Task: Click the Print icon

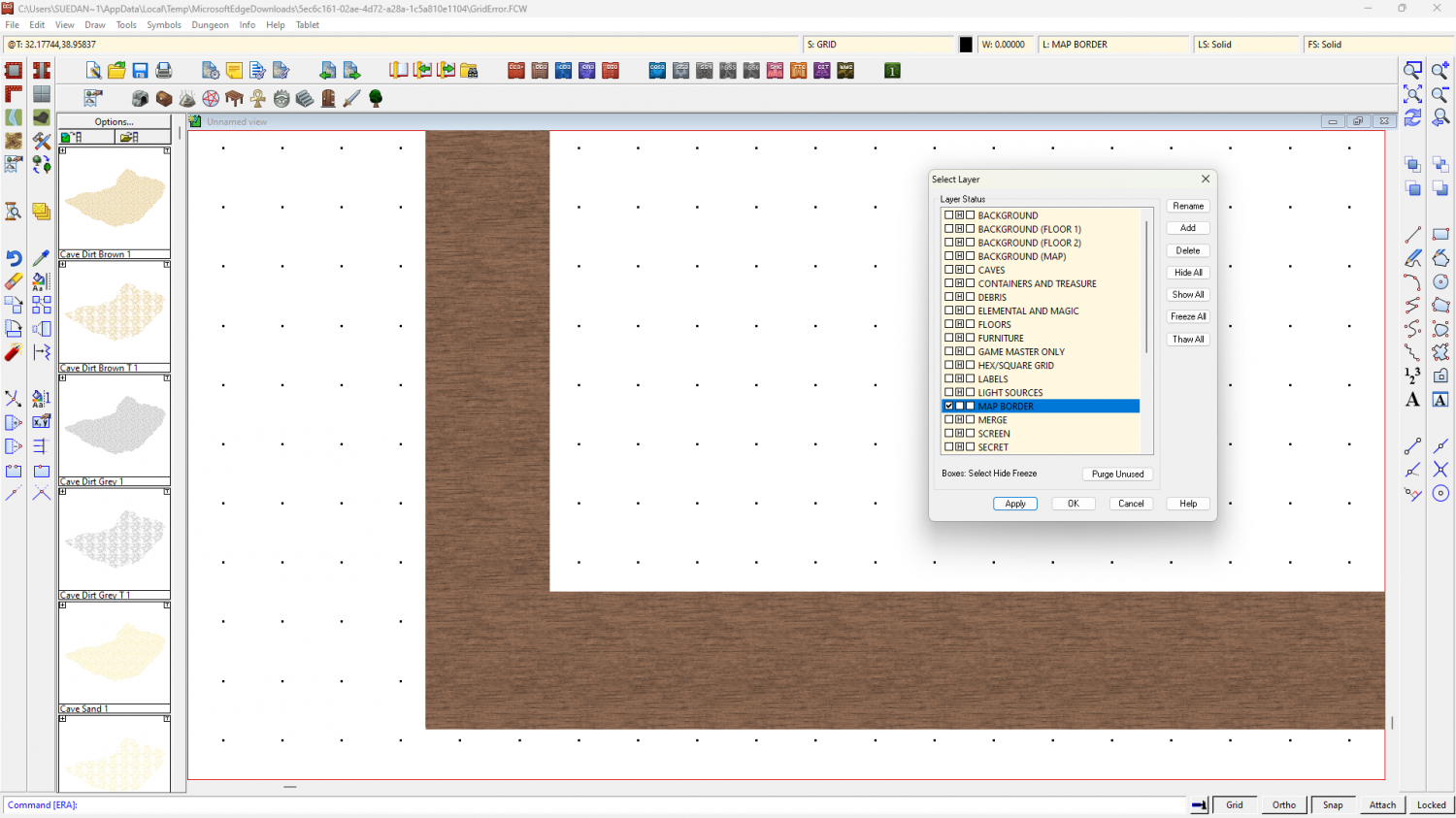Action: [x=164, y=71]
